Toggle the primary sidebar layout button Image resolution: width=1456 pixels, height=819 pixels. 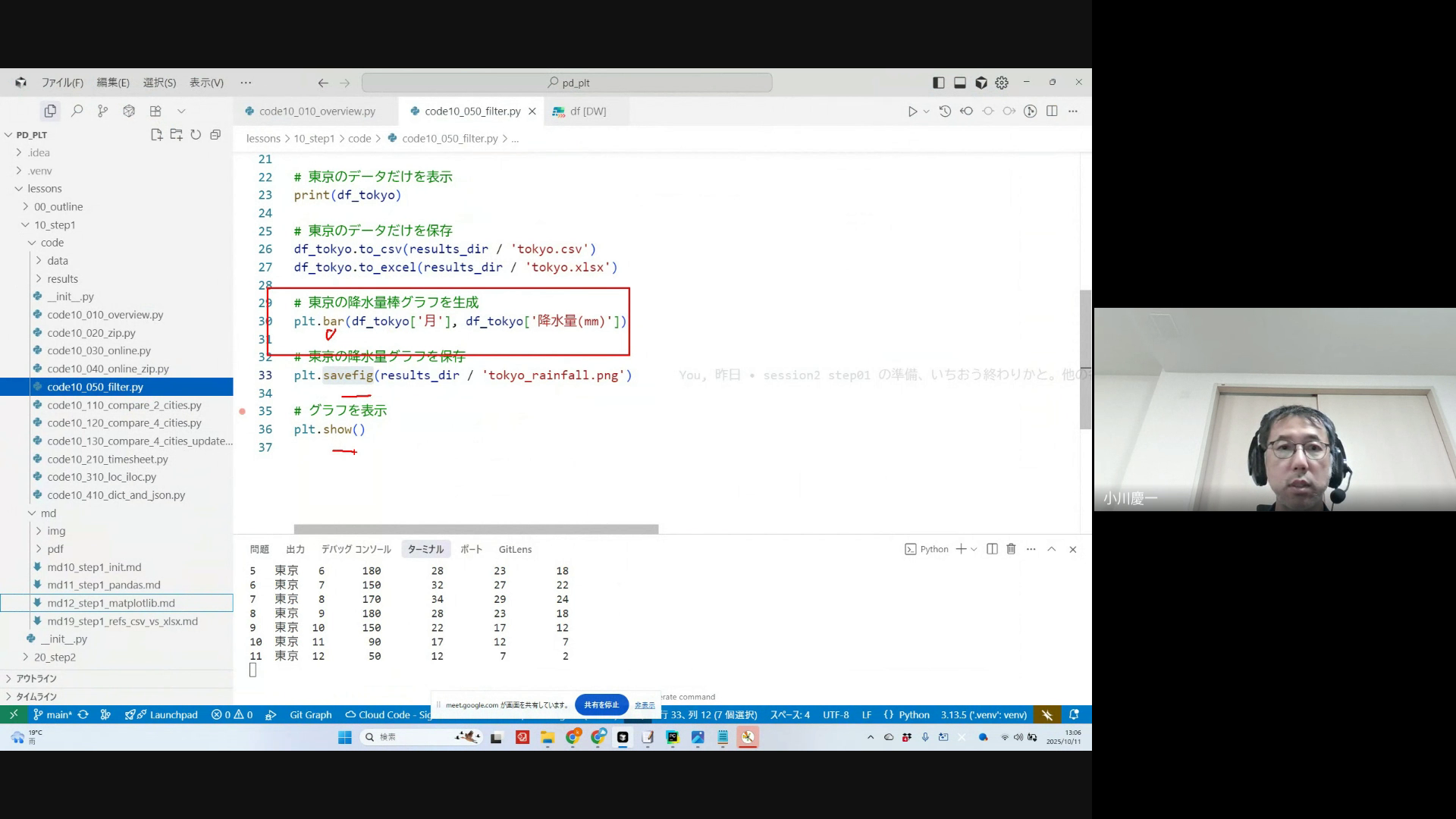pos(939,83)
